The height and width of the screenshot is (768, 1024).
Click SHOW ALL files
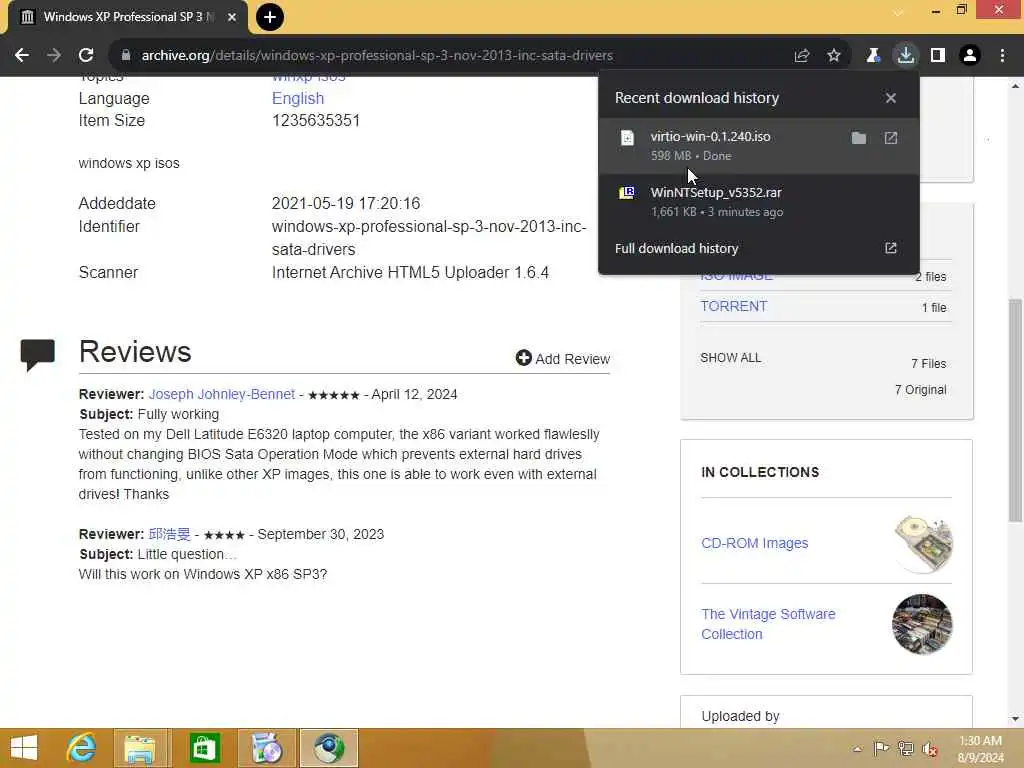click(x=731, y=358)
